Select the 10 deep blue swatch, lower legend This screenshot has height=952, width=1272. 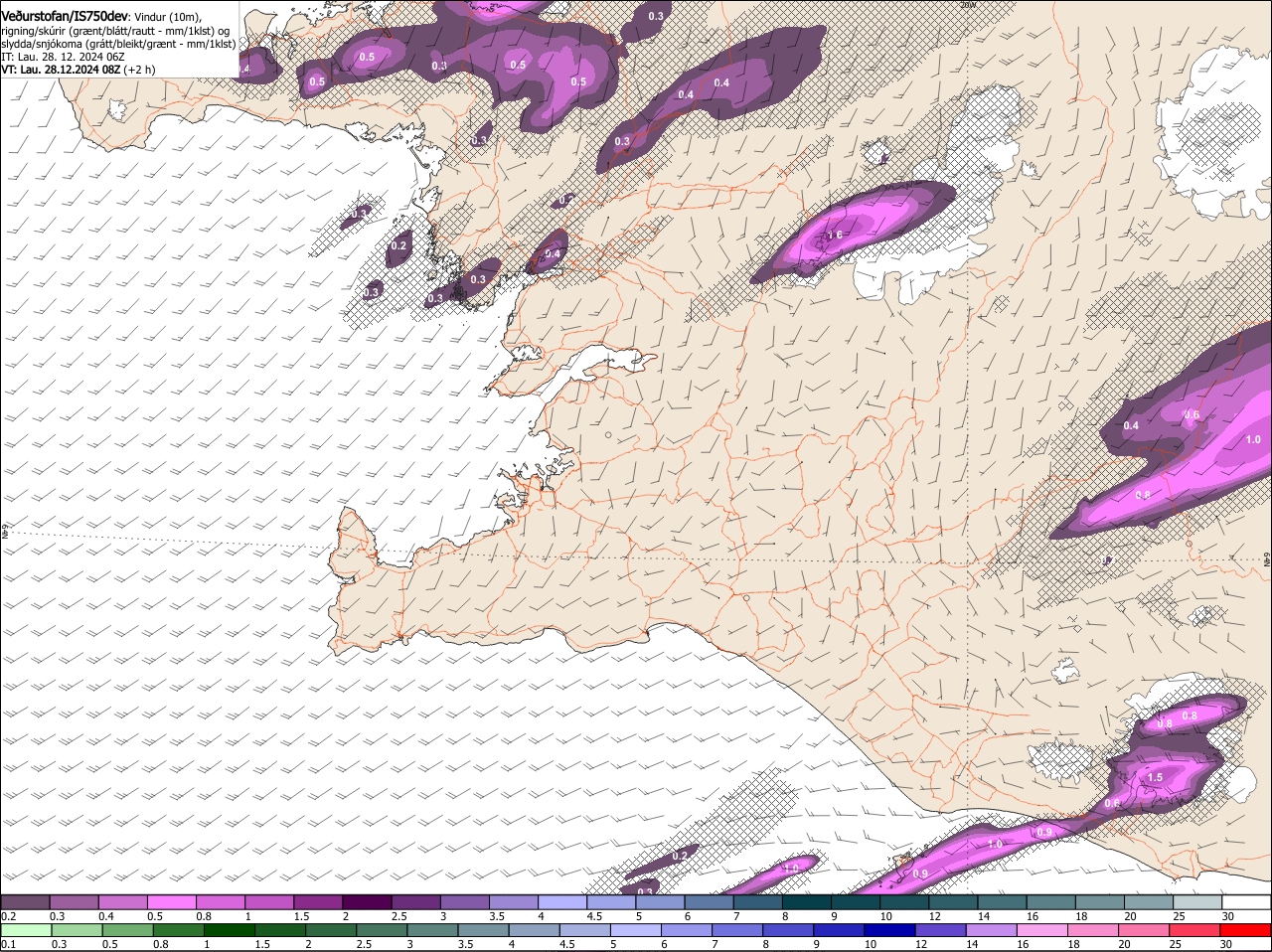point(889,930)
